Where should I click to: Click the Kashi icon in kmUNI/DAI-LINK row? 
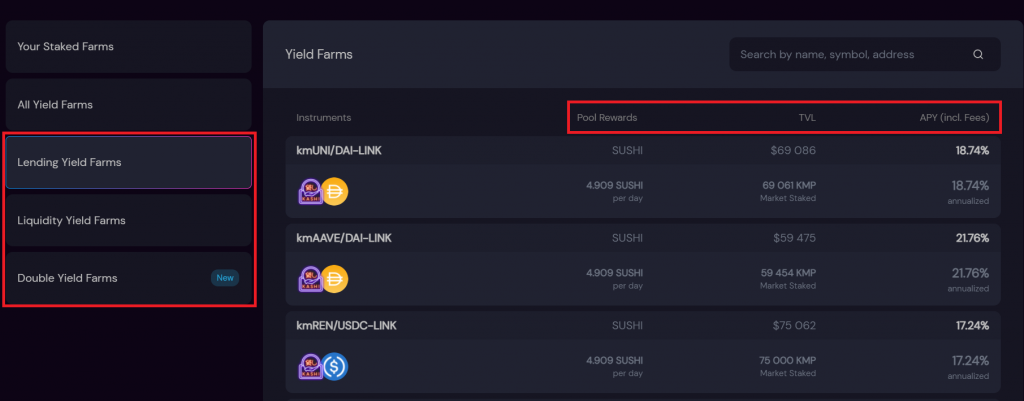coord(312,191)
